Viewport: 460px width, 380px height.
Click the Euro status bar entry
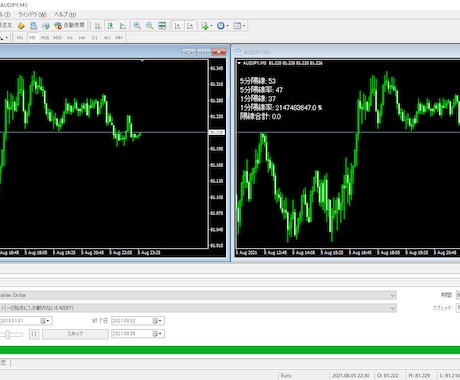coord(286,375)
